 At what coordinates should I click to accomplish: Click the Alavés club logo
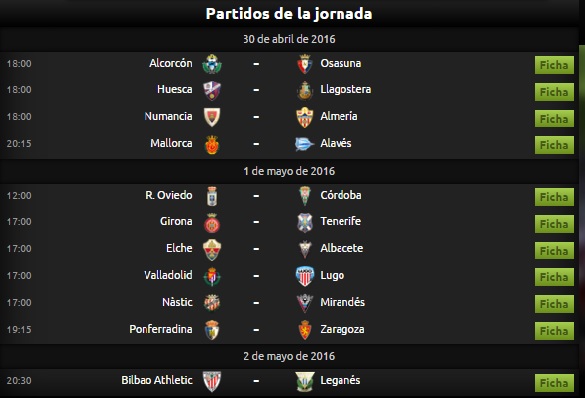(304, 144)
